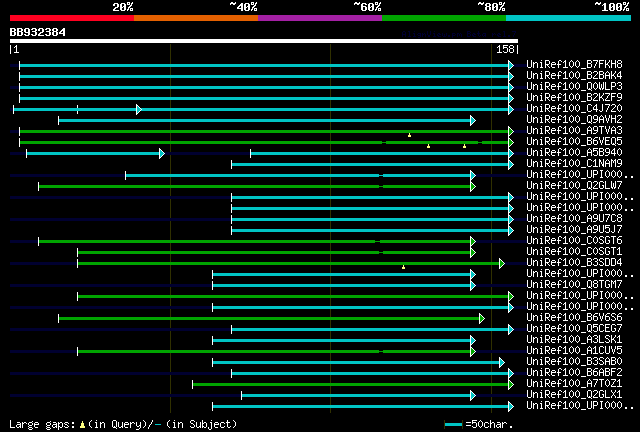640x432 pixels.
Task: Click the purple ~60% identity color segment
Action: [320, 18]
